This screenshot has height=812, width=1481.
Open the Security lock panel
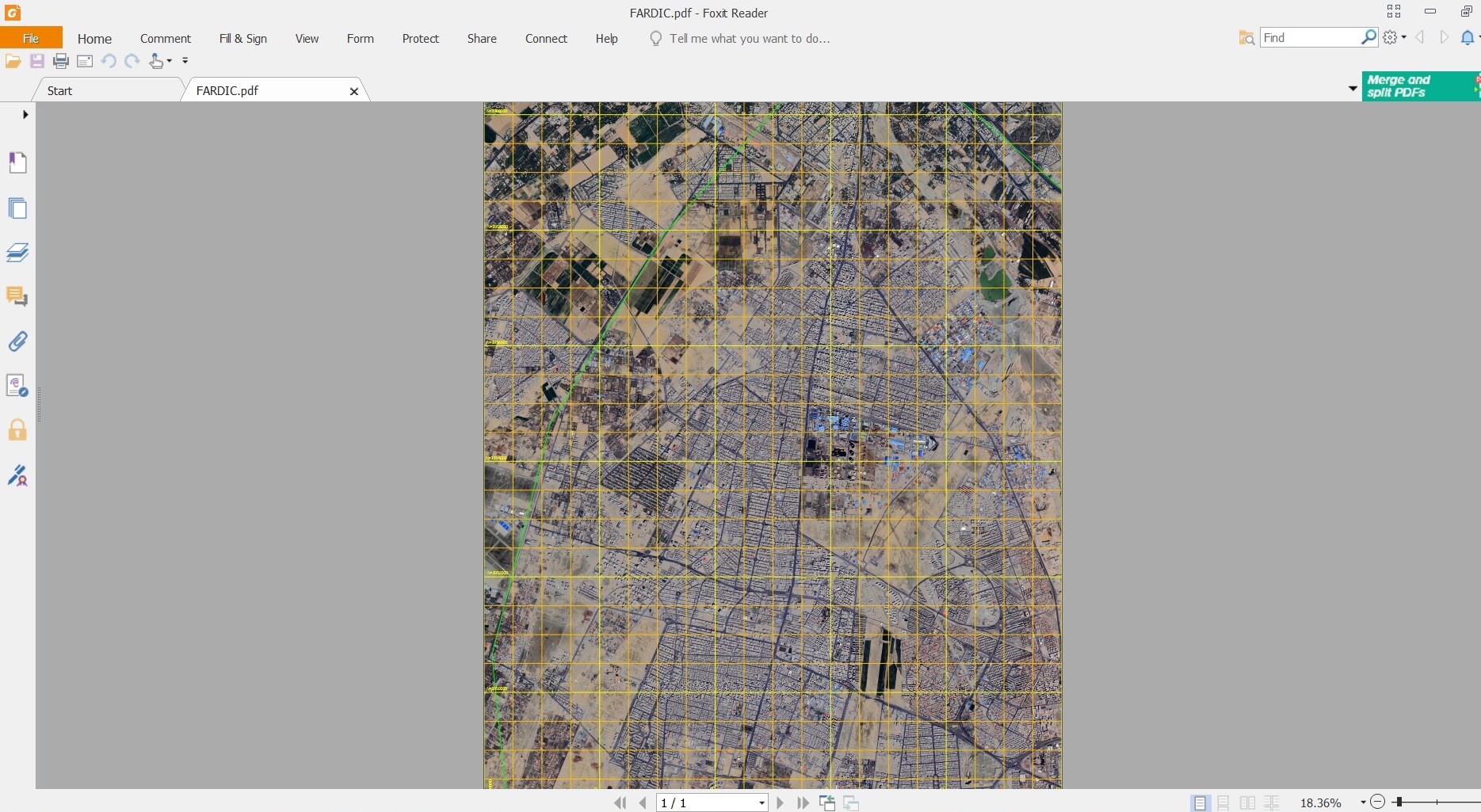pyautogui.click(x=17, y=430)
